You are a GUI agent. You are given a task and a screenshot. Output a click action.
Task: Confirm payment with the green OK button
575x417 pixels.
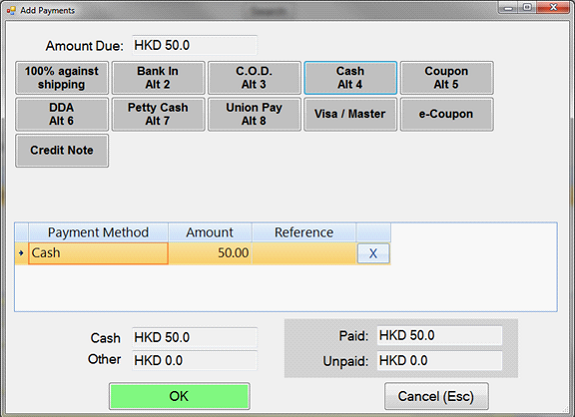[179, 396]
